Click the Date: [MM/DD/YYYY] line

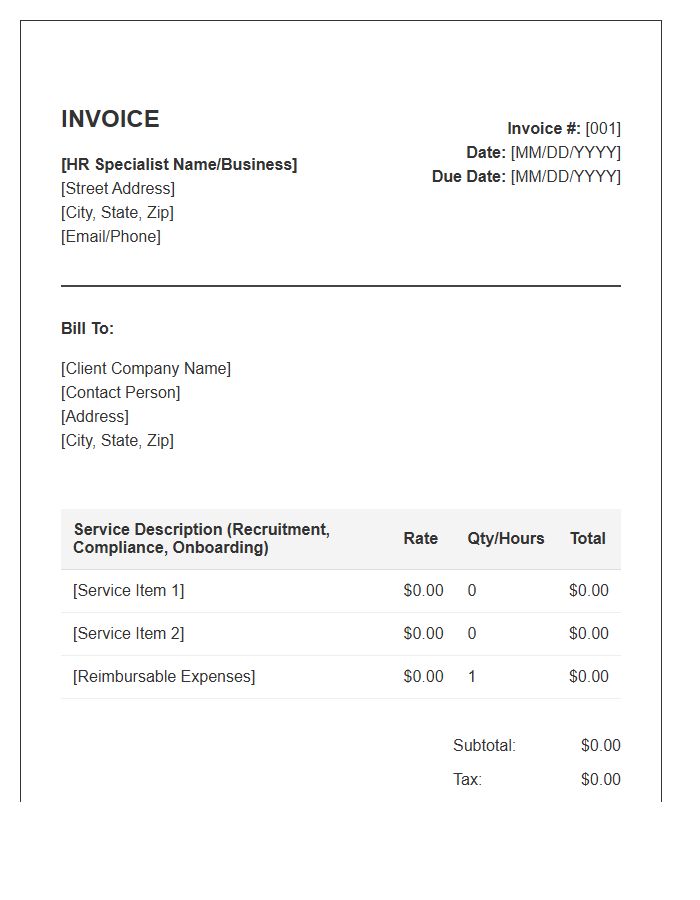coord(543,153)
